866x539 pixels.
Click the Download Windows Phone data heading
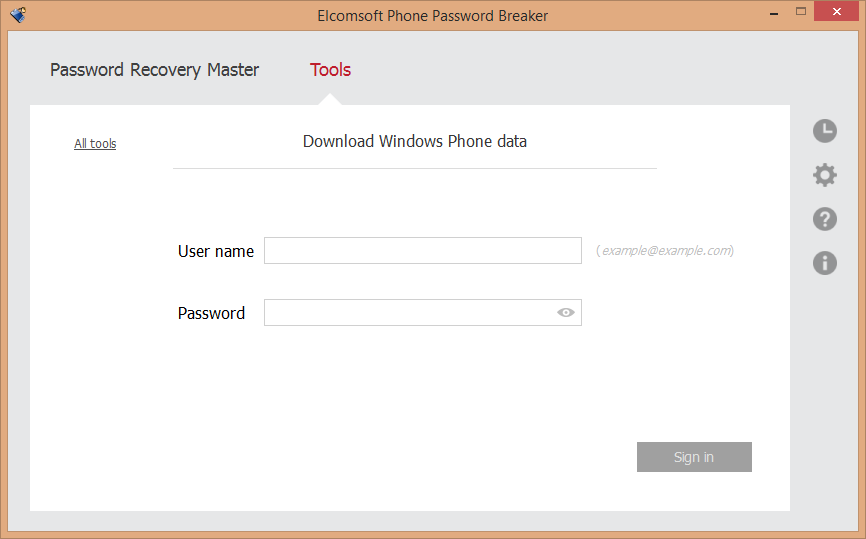tap(415, 141)
